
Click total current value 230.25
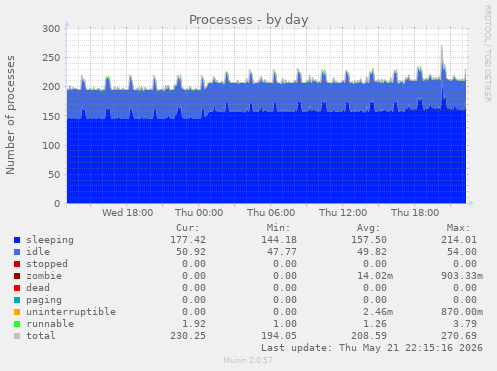(188, 336)
